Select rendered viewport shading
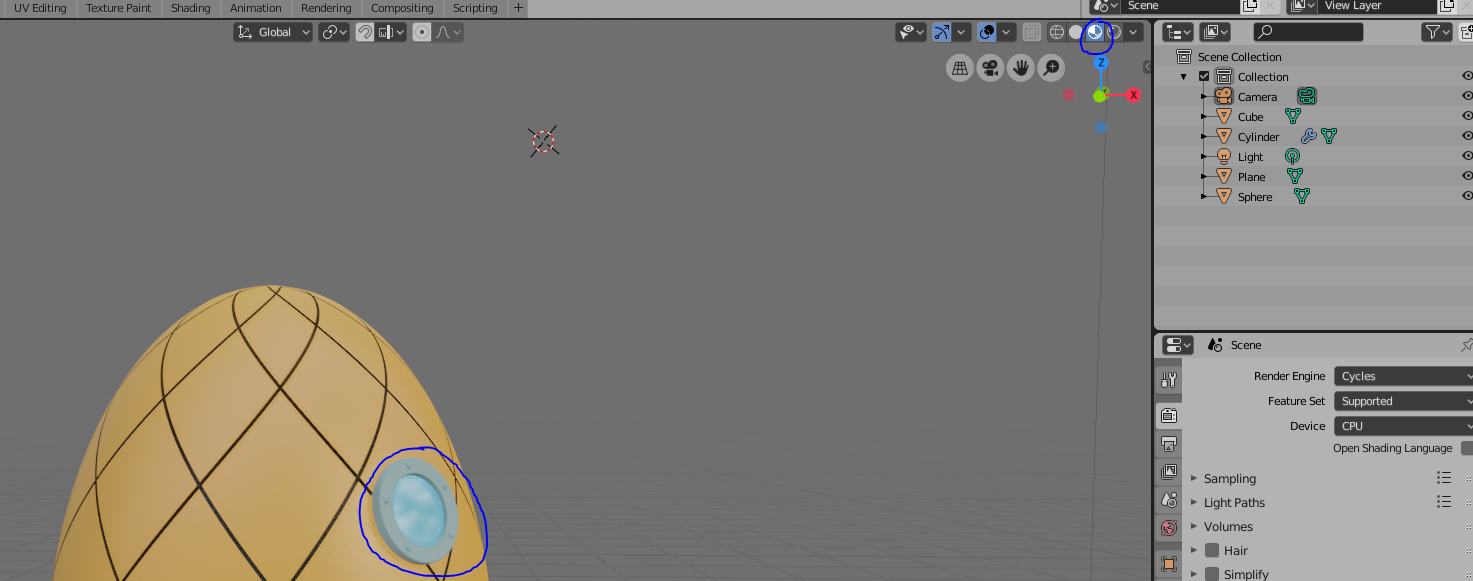Image resolution: width=1473 pixels, height=581 pixels. [x=1114, y=32]
